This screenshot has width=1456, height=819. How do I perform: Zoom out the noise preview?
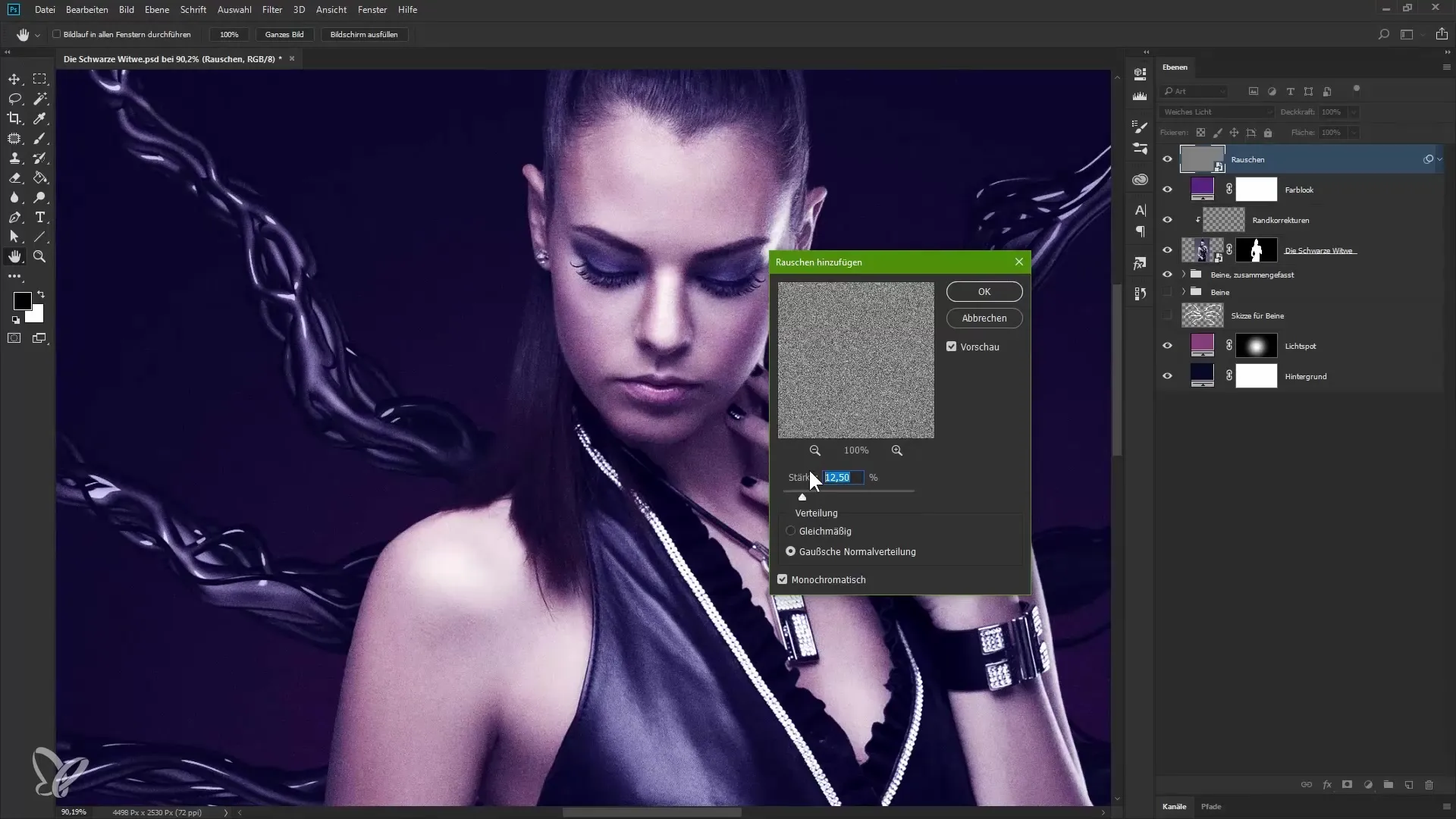point(815,450)
